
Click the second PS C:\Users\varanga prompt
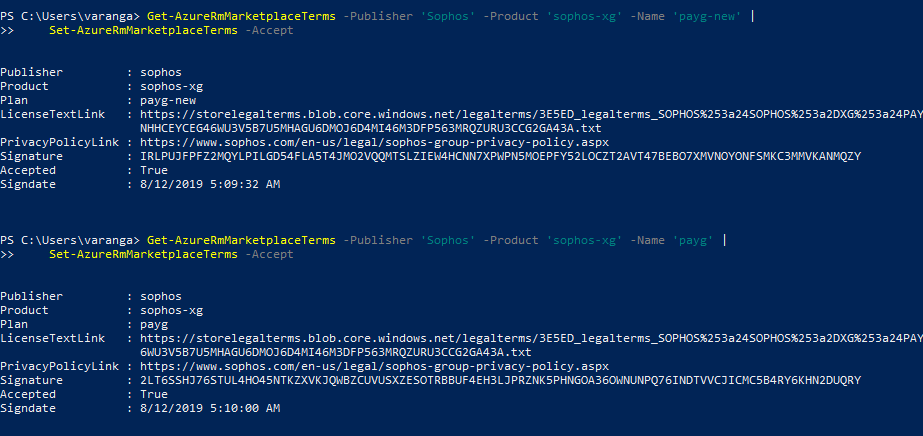(x=70, y=241)
